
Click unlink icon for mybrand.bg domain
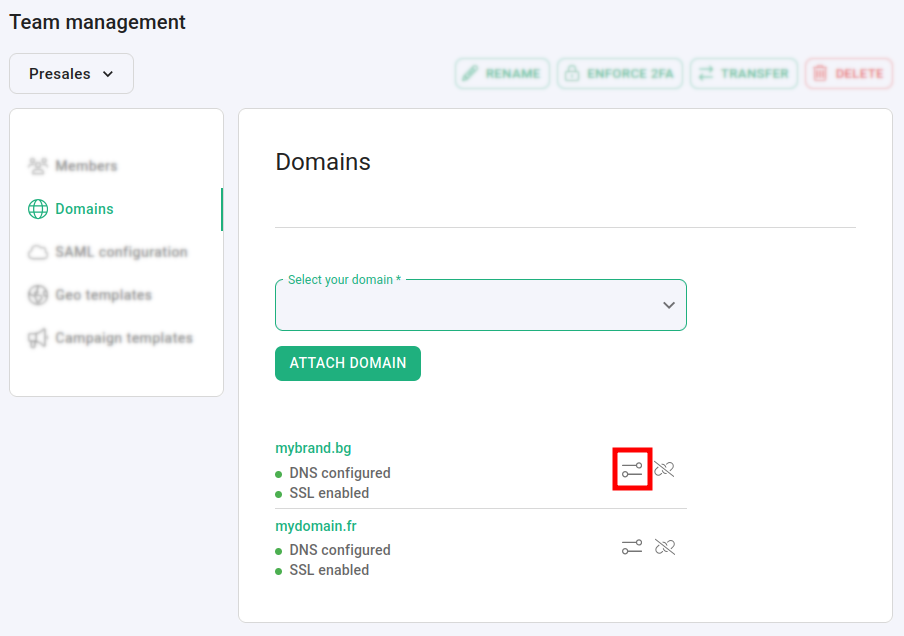(664, 469)
